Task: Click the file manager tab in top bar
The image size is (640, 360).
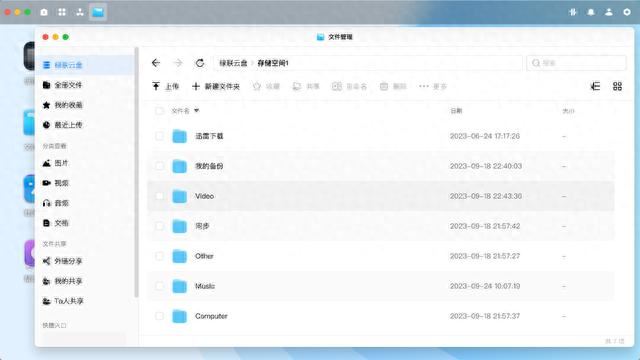Action: (98, 12)
